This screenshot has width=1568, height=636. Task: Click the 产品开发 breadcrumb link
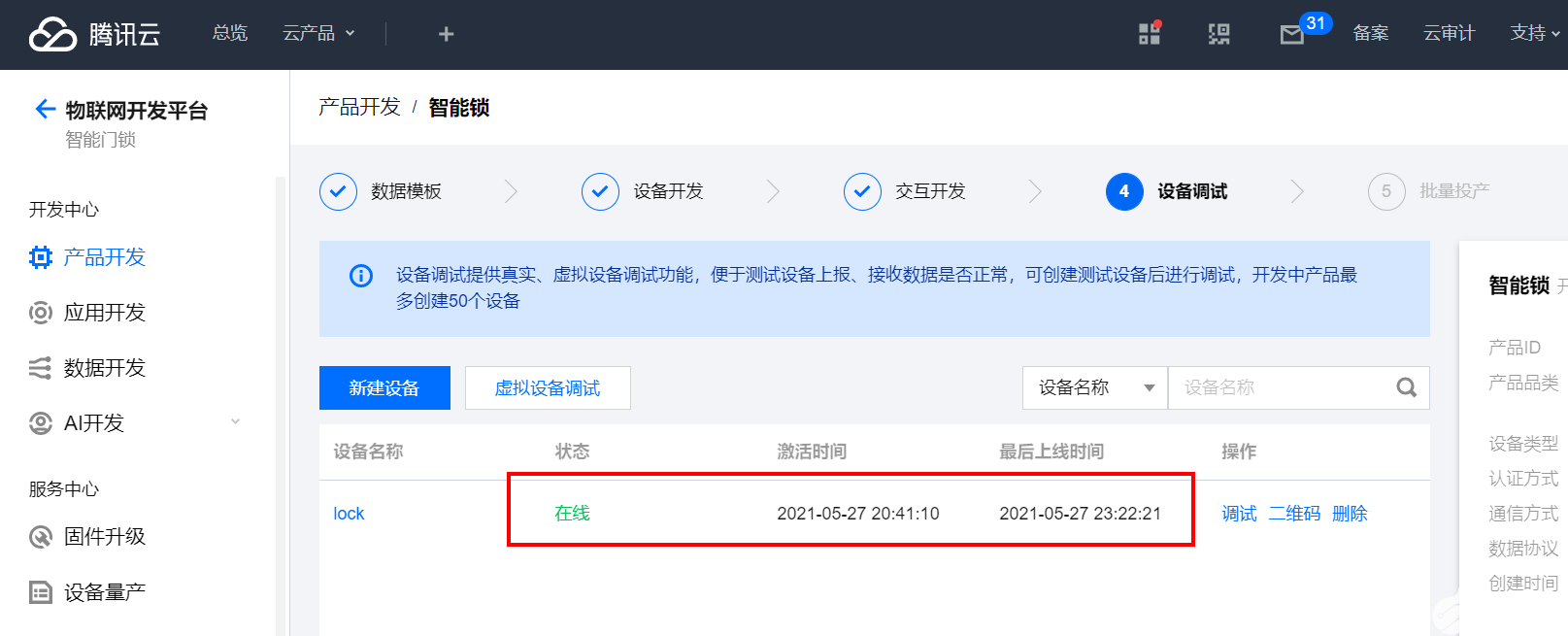pos(359,107)
